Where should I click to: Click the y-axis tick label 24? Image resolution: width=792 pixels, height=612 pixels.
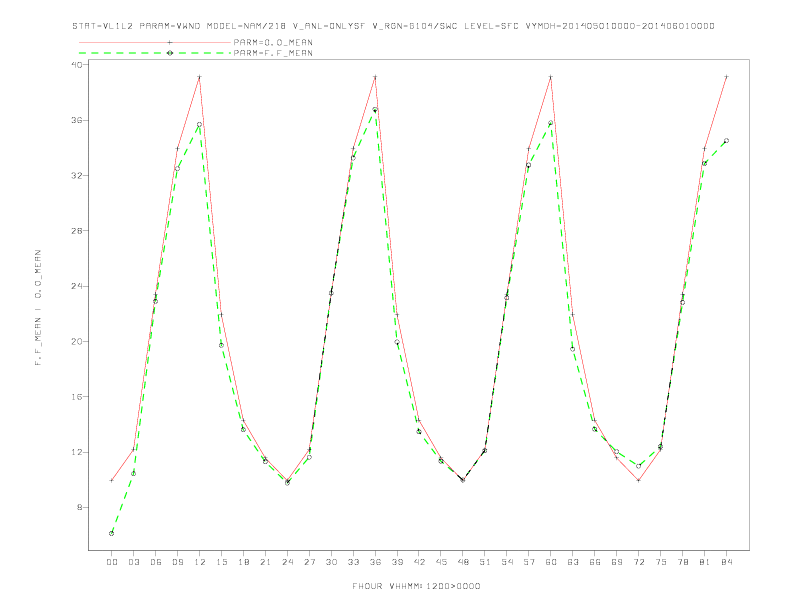click(x=78, y=286)
